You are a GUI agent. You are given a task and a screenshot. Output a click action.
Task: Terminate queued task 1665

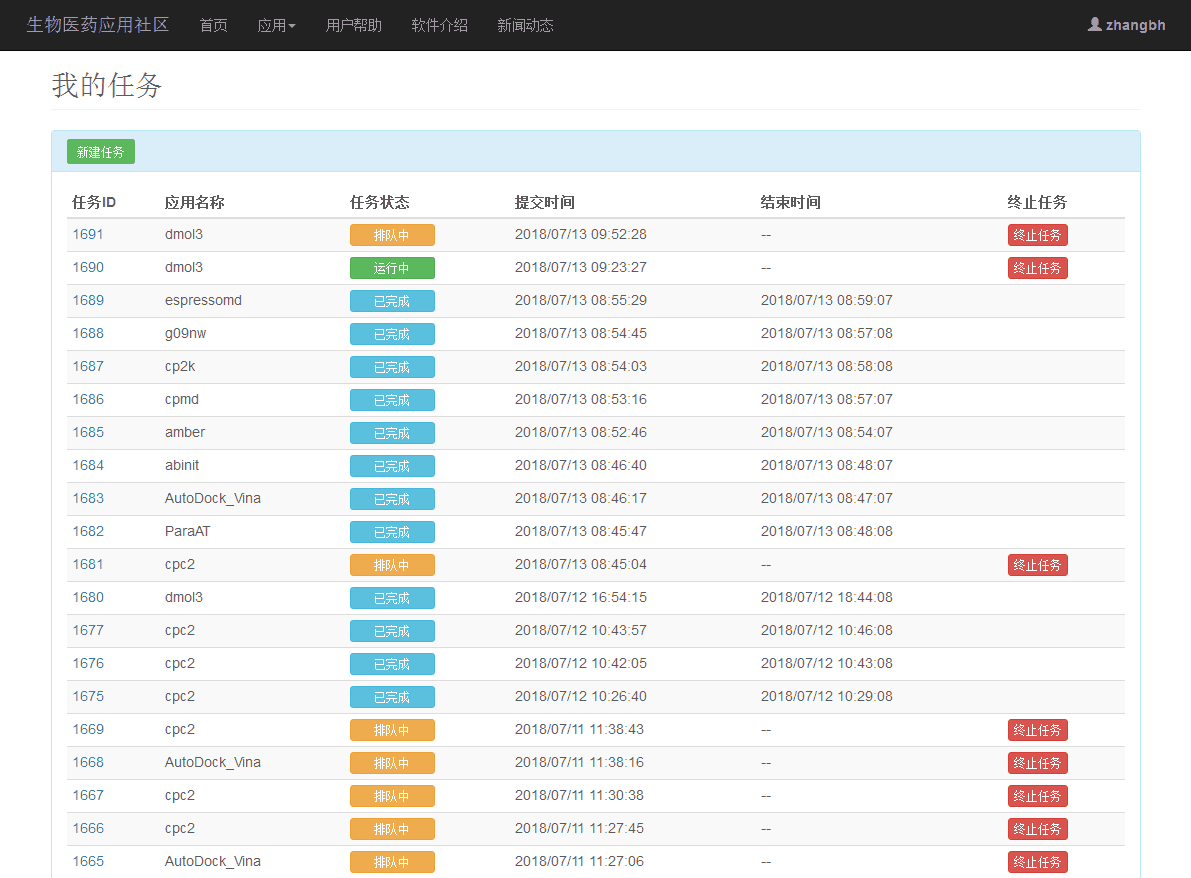tap(1038, 862)
